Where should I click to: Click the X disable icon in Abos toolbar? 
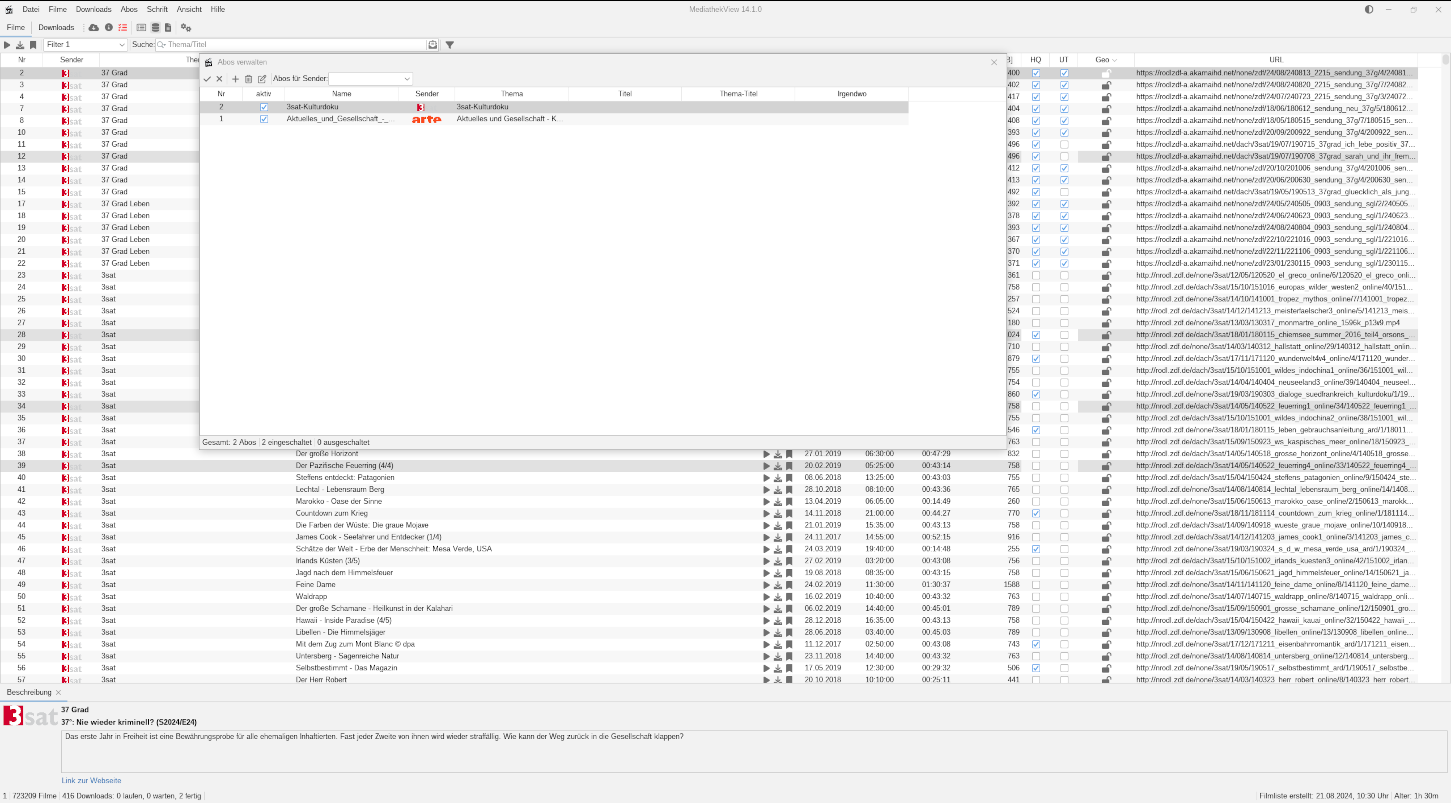point(220,79)
